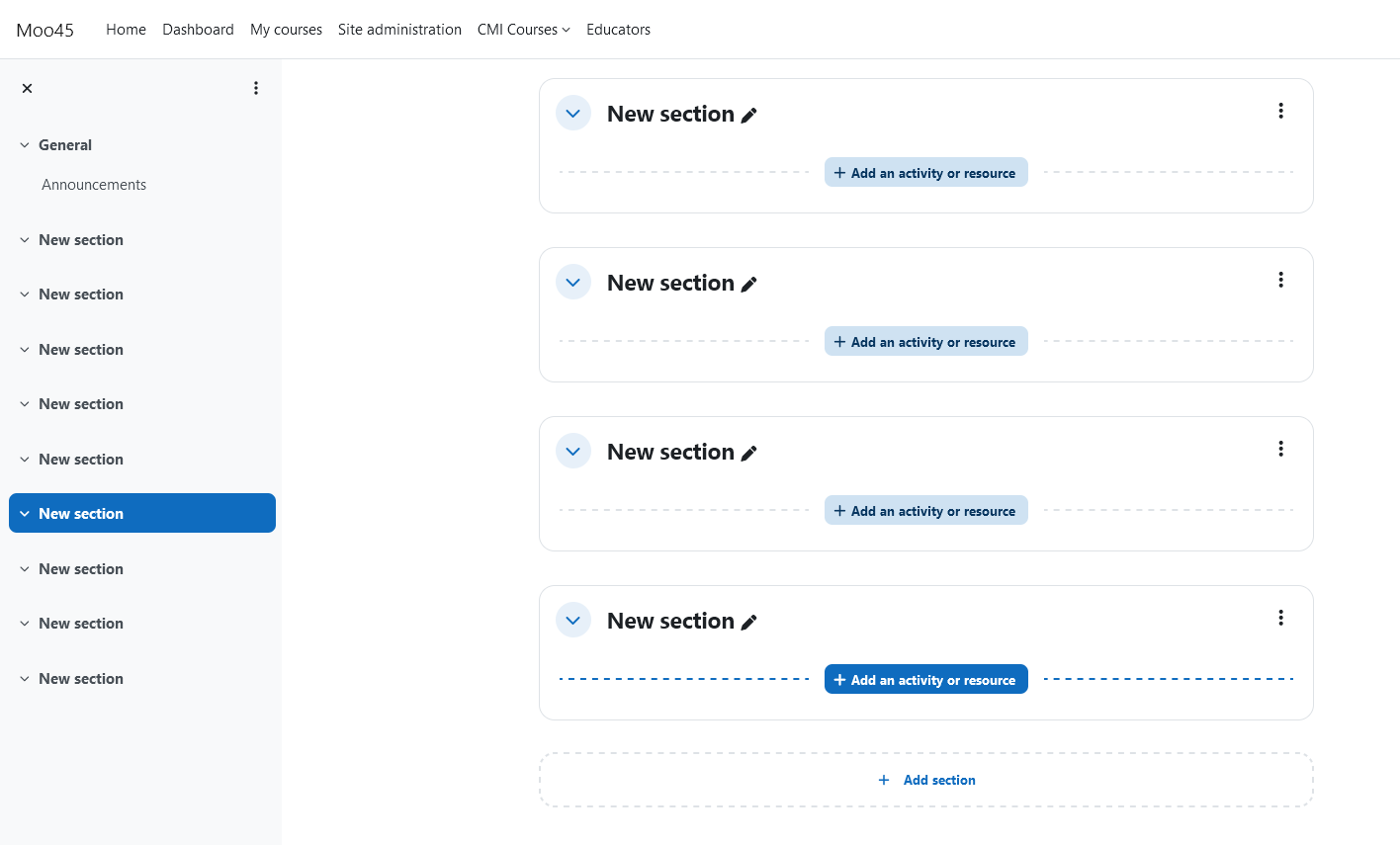1400x845 pixels.
Task: Collapse the topmost visible section card
Action: pyautogui.click(x=573, y=114)
